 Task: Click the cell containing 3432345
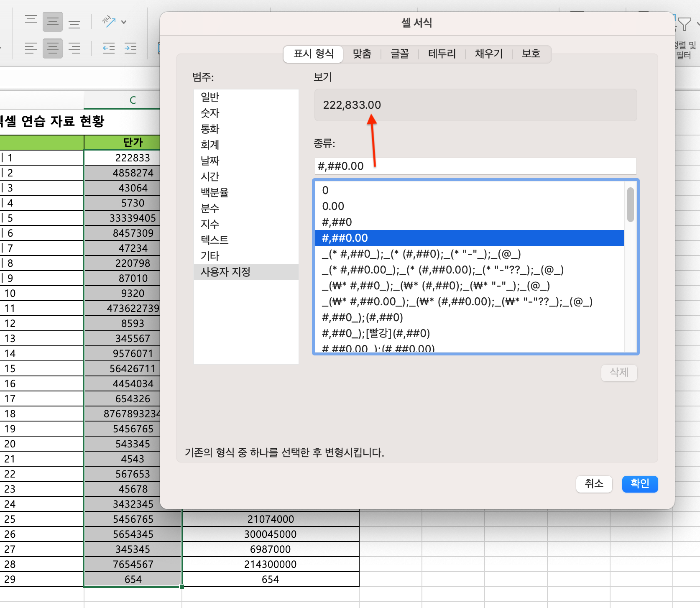pyautogui.click(x=122, y=504)
